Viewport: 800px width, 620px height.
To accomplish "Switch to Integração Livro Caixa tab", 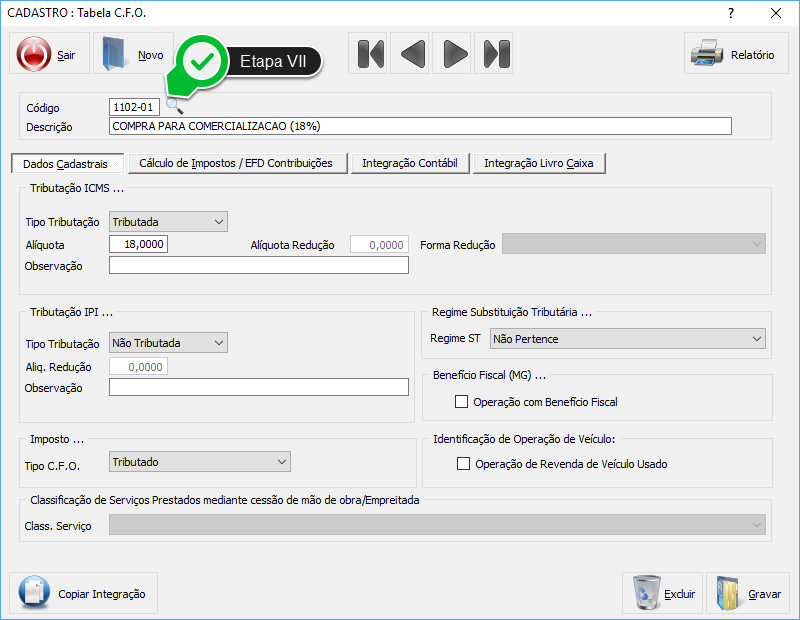I will pyautogui.click(x=539, y=163).
